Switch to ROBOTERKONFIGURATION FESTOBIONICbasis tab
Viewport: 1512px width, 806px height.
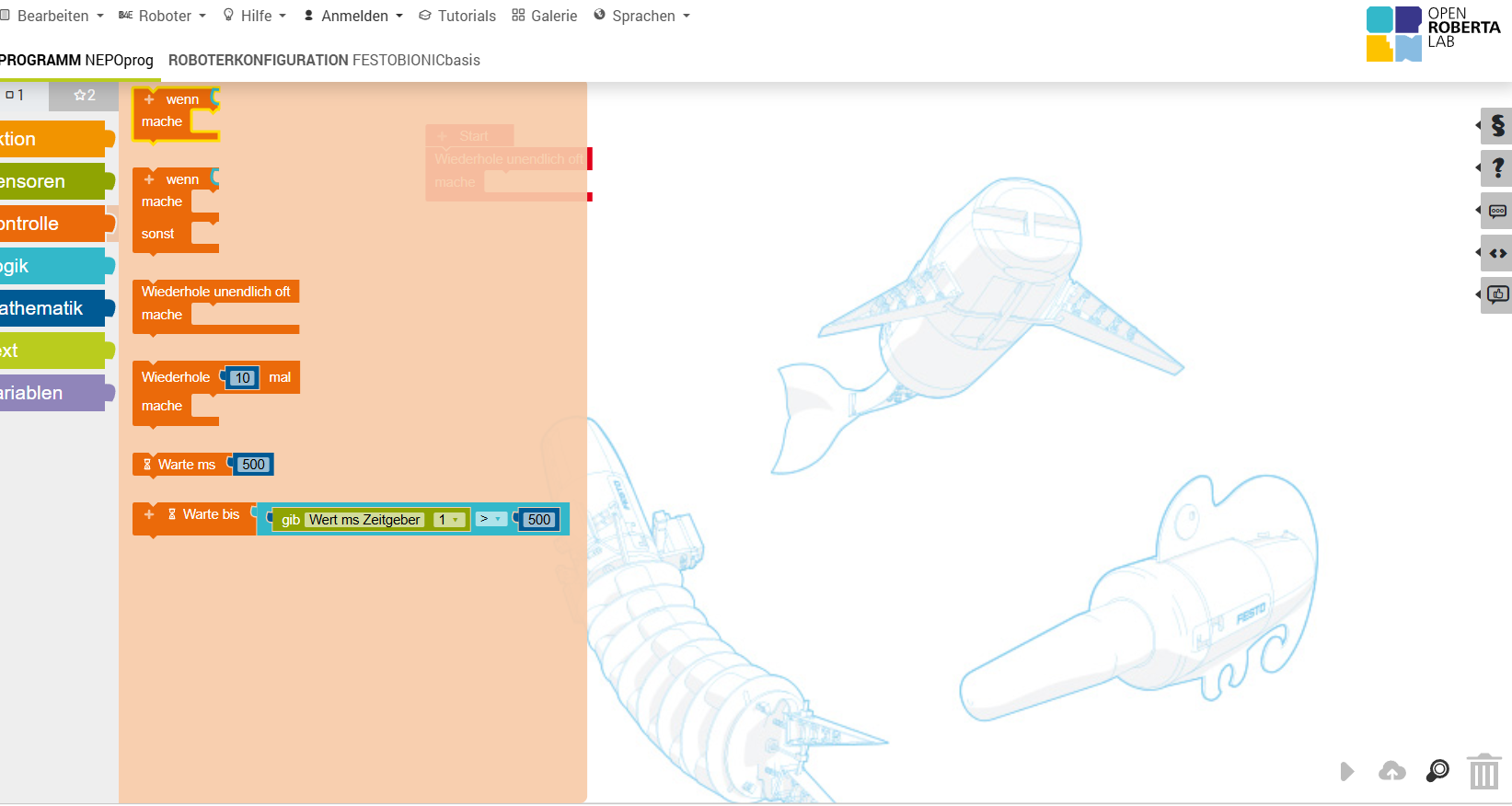[x=324, y=60]
